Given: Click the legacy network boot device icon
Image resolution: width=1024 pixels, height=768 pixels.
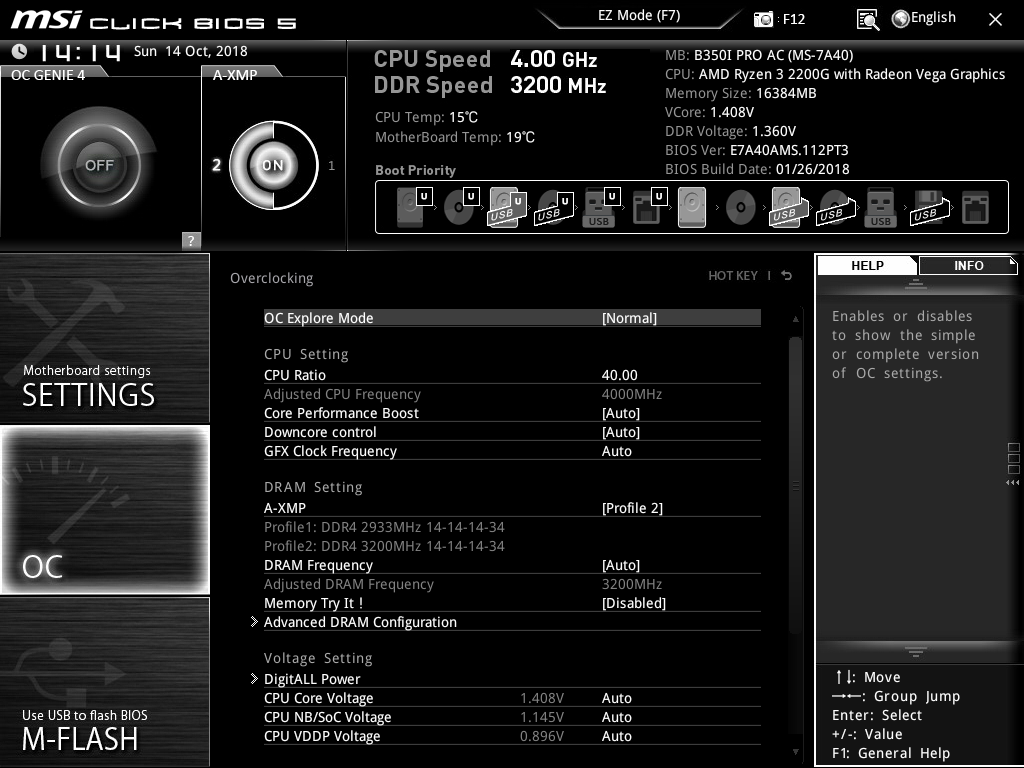Looking at the screenshot, I should tap(976, 207).
